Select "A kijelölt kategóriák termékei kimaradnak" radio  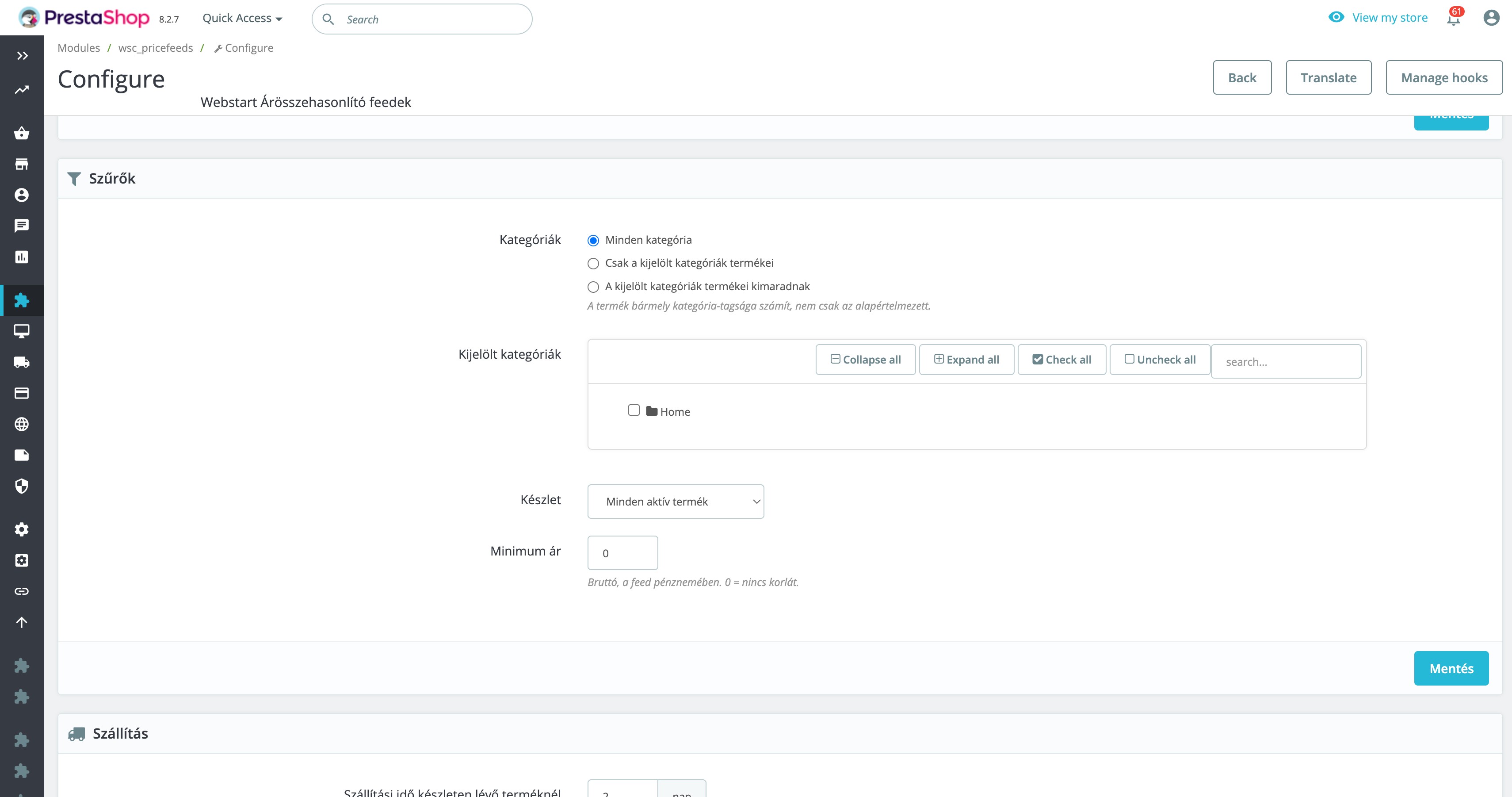tap(593, 287)
